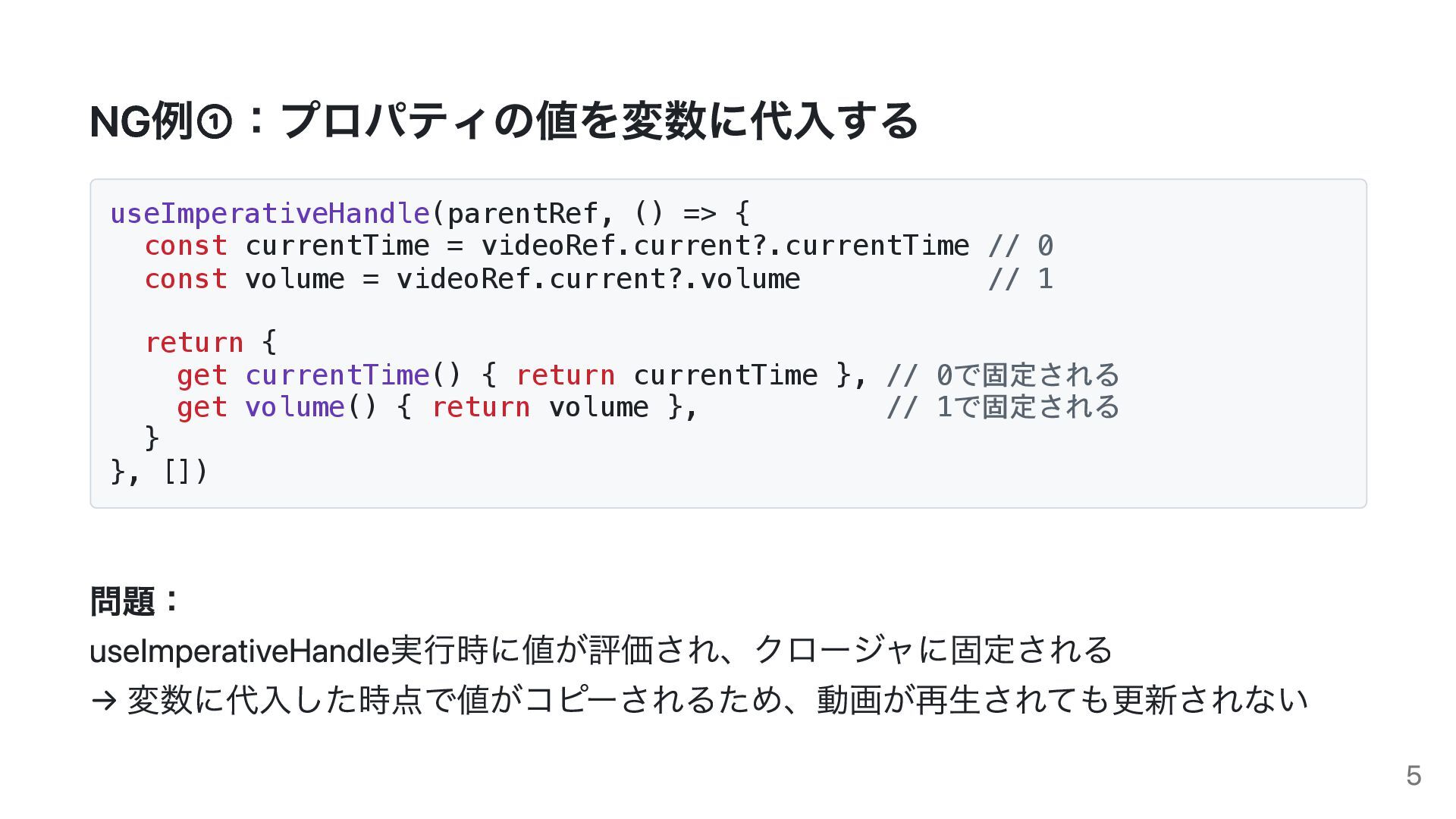Click the const volume variable declaration

[245, 279]
